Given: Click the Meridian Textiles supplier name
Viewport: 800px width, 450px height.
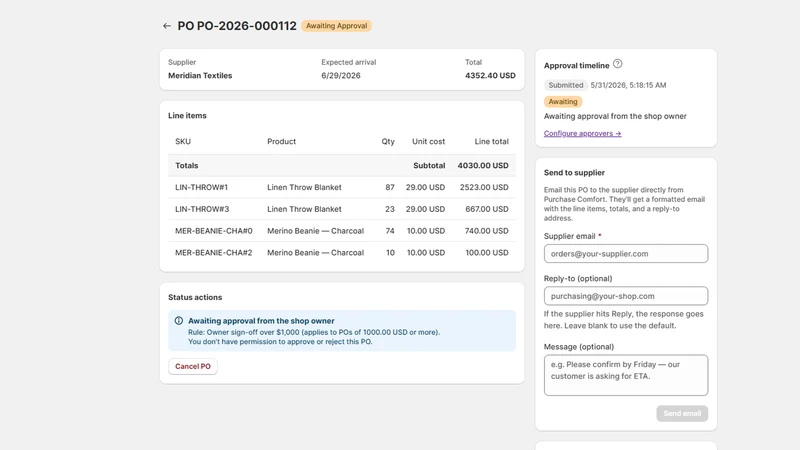Looking at the screenshot, I should [x=200, y=76].
